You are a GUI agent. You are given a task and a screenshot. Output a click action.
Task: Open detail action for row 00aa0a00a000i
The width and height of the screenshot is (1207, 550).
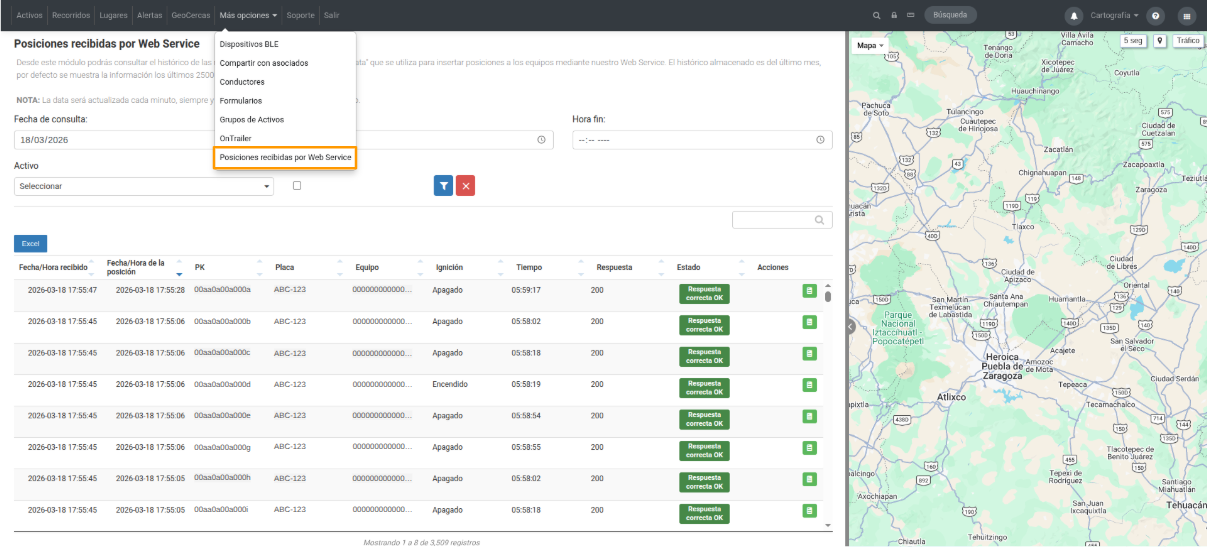(809, 511)
